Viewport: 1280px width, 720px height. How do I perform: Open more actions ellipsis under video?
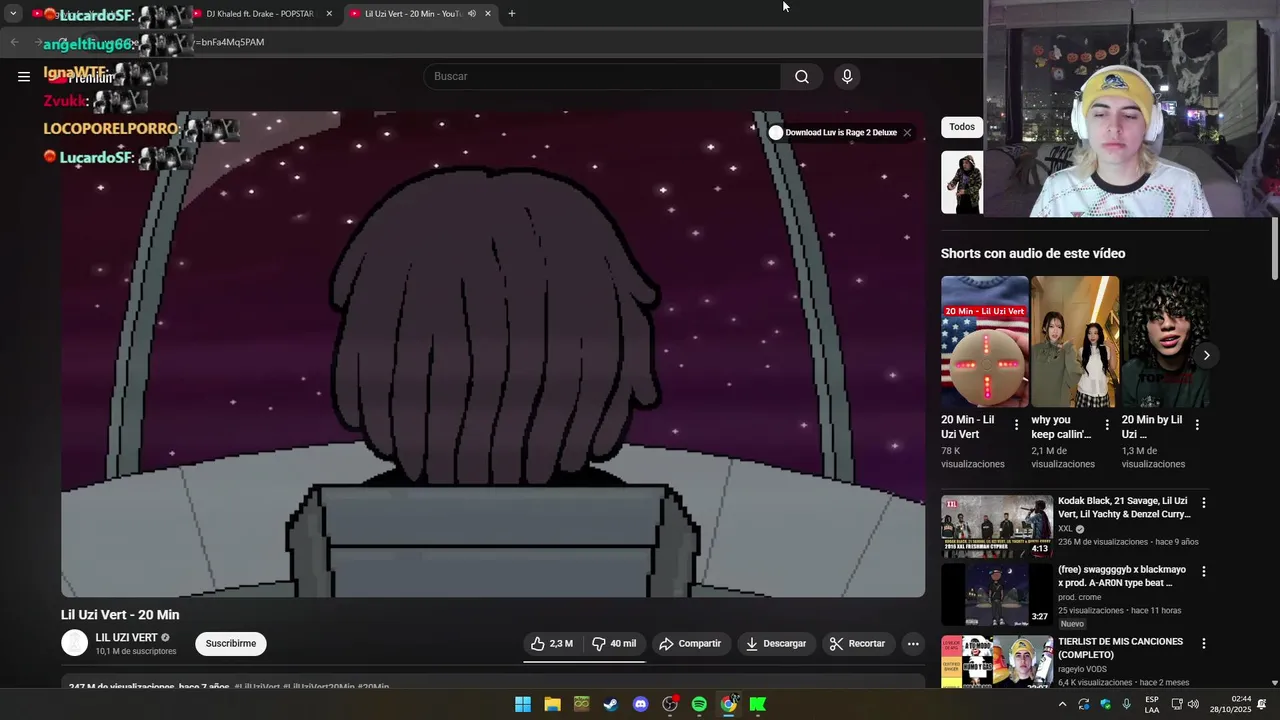point(913,644)
